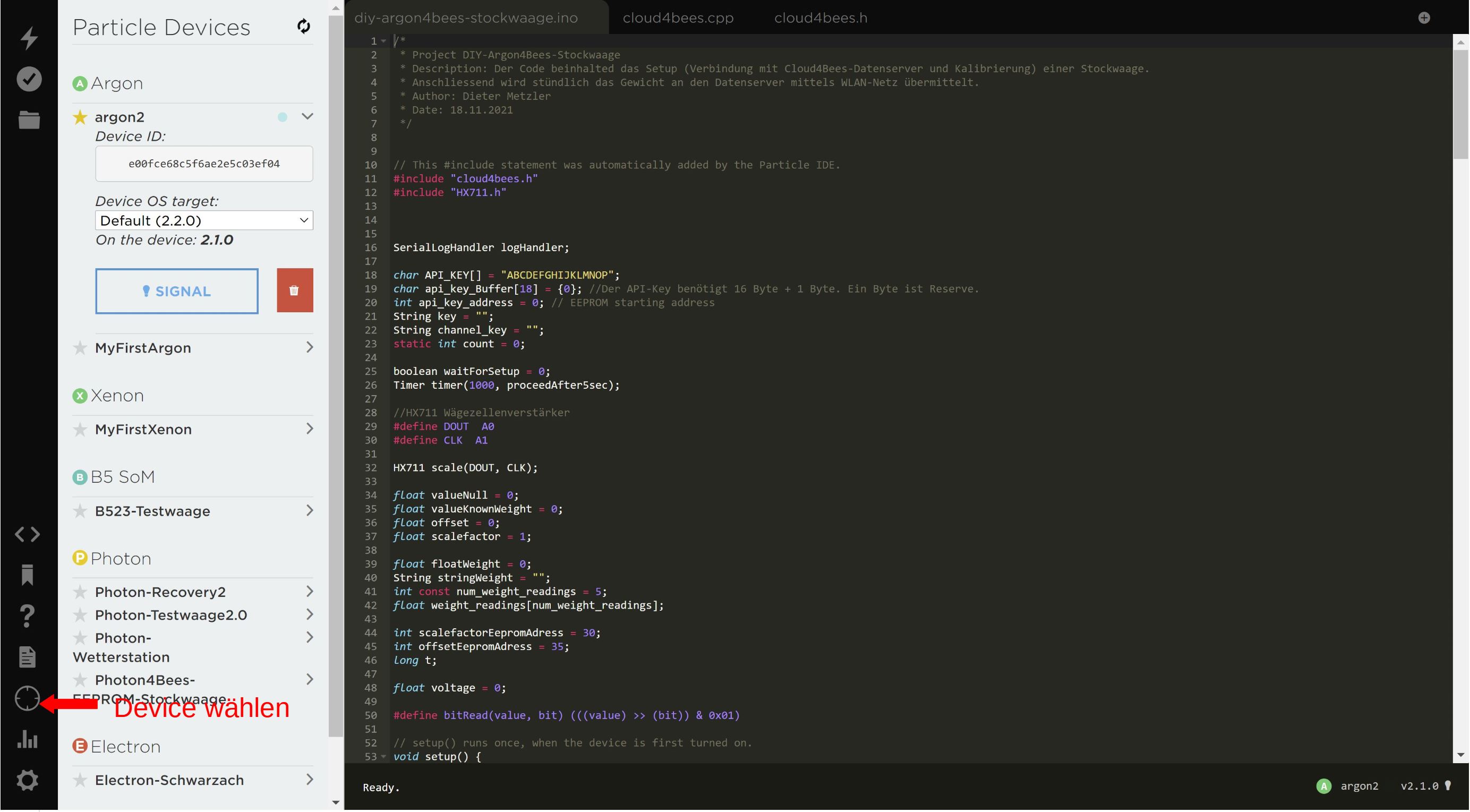Open the Device OS target dropdown
The image size is (1470, 812).
(x=204, y=220)
